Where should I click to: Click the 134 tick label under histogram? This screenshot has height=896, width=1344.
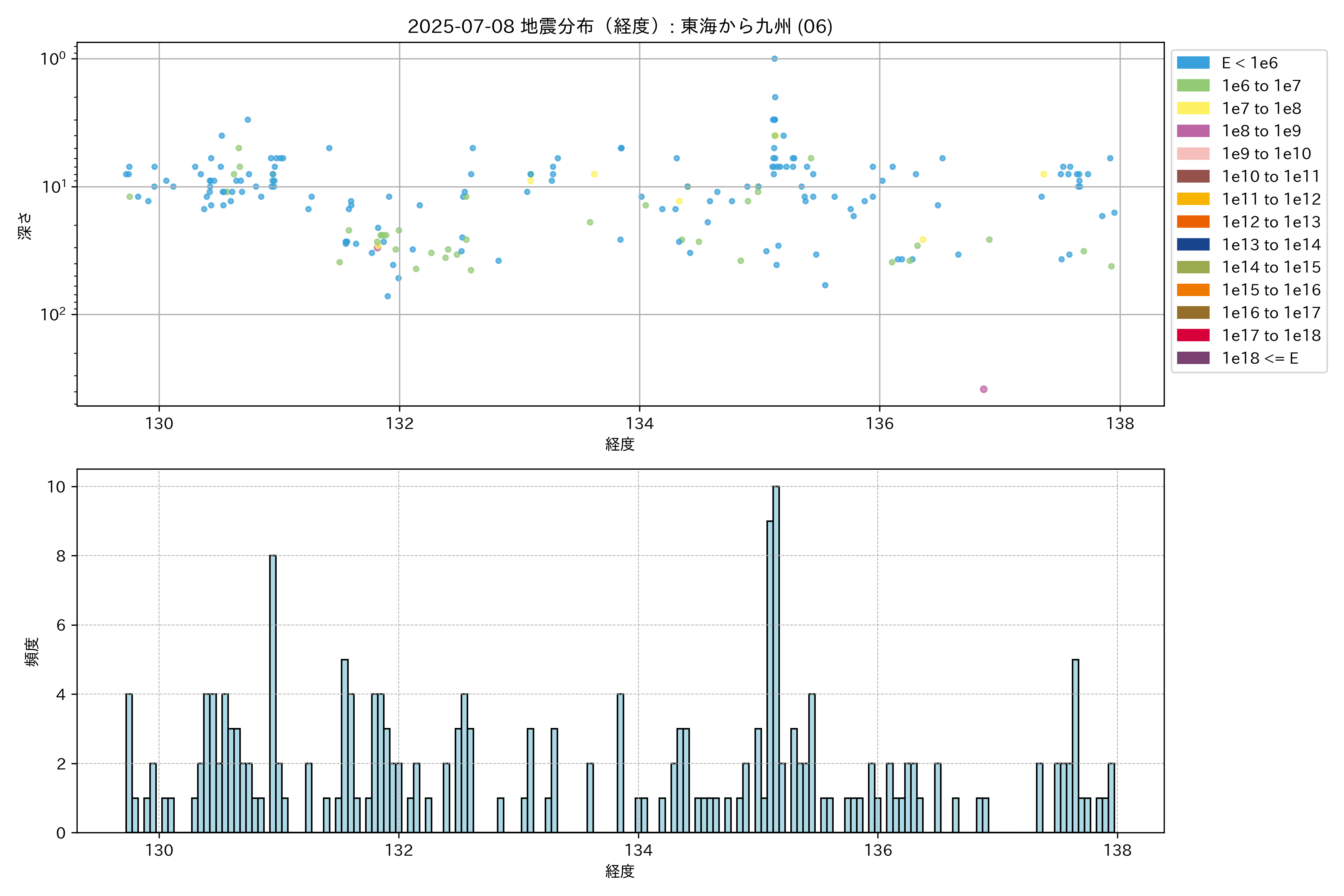pos(638,850)
